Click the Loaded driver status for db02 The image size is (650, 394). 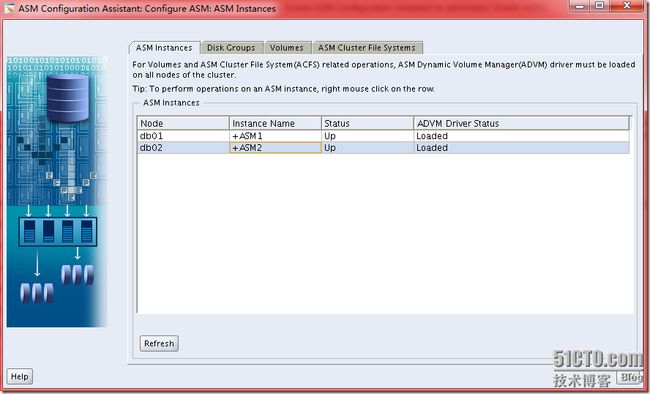(x=521, y=148)
